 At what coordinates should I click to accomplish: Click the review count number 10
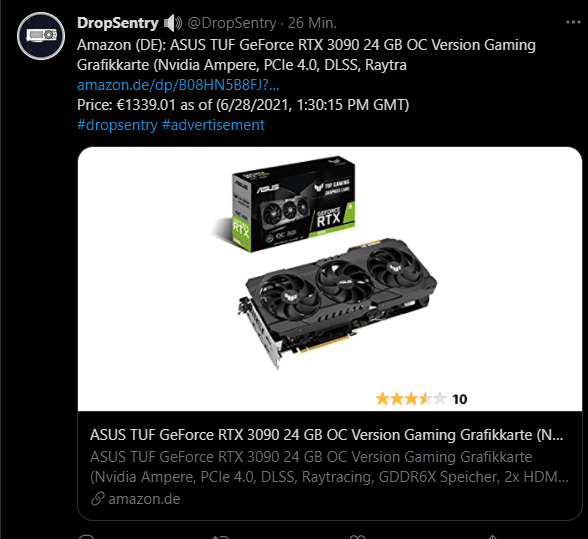[460, 399]
